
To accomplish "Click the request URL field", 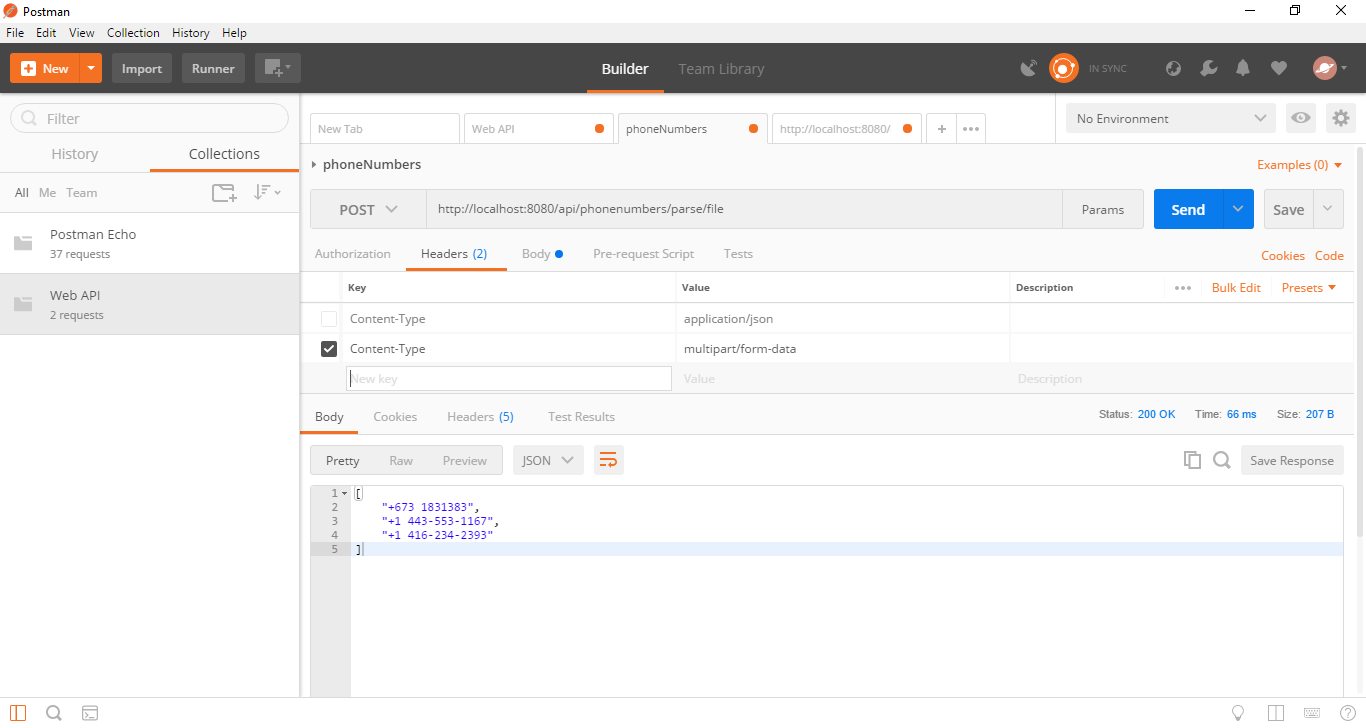I will (744, 209).
